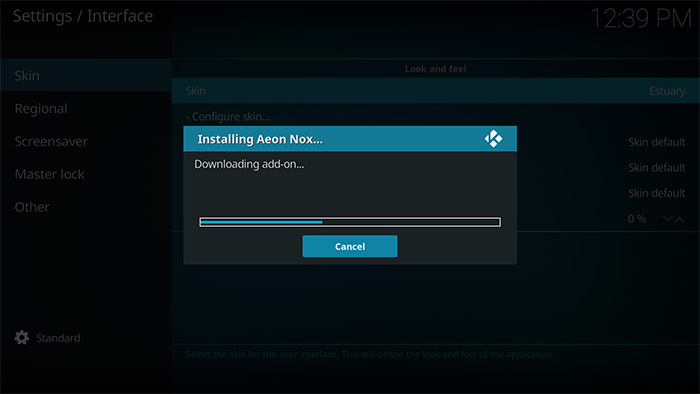This screenshot has height=394, width=700.
Task: Click the Kodi logo in dialog header
Action: (x=493, y=139)
